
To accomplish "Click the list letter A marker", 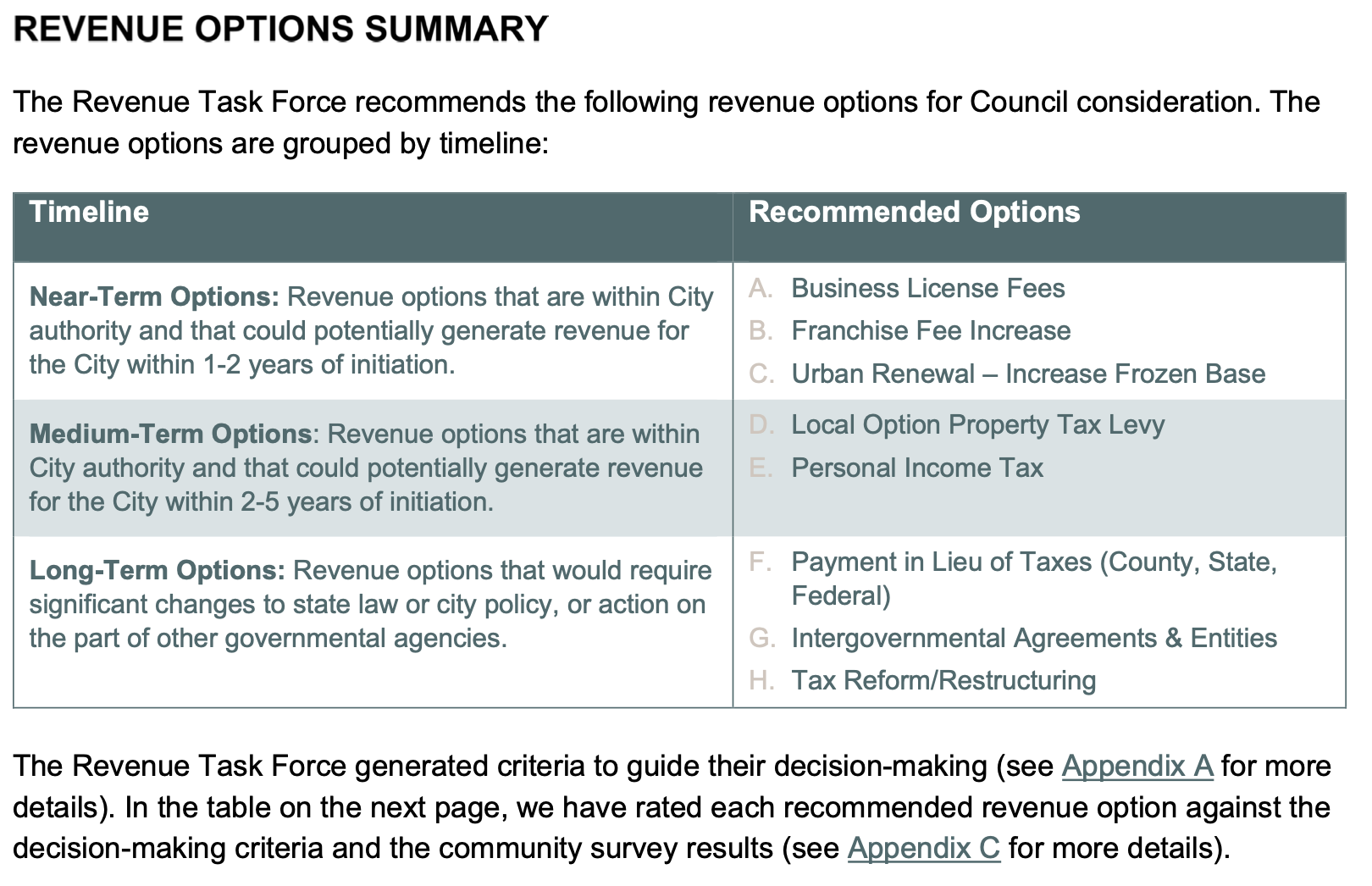I will tap(760, 289).
